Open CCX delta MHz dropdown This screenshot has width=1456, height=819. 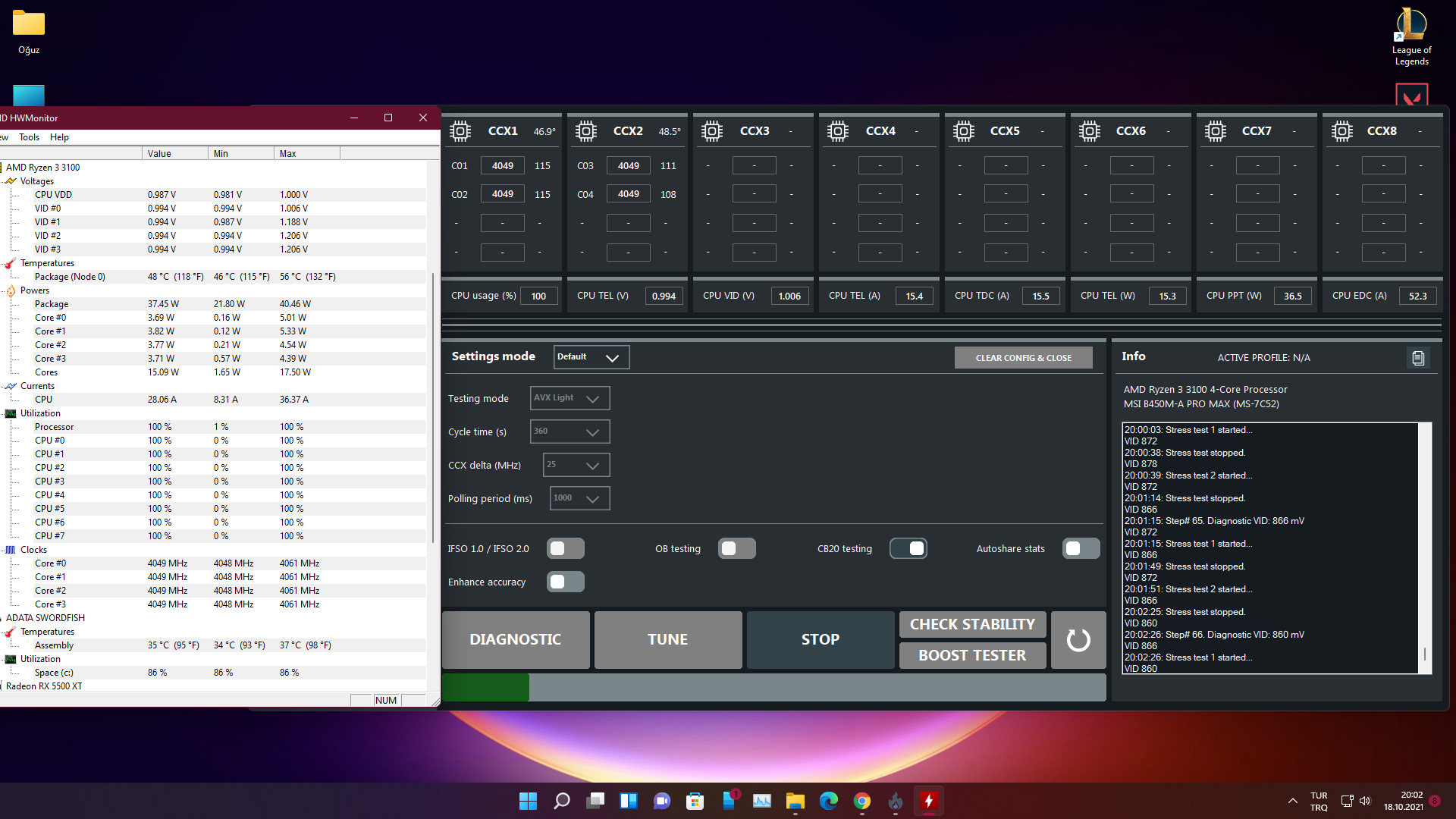[576, 465]
